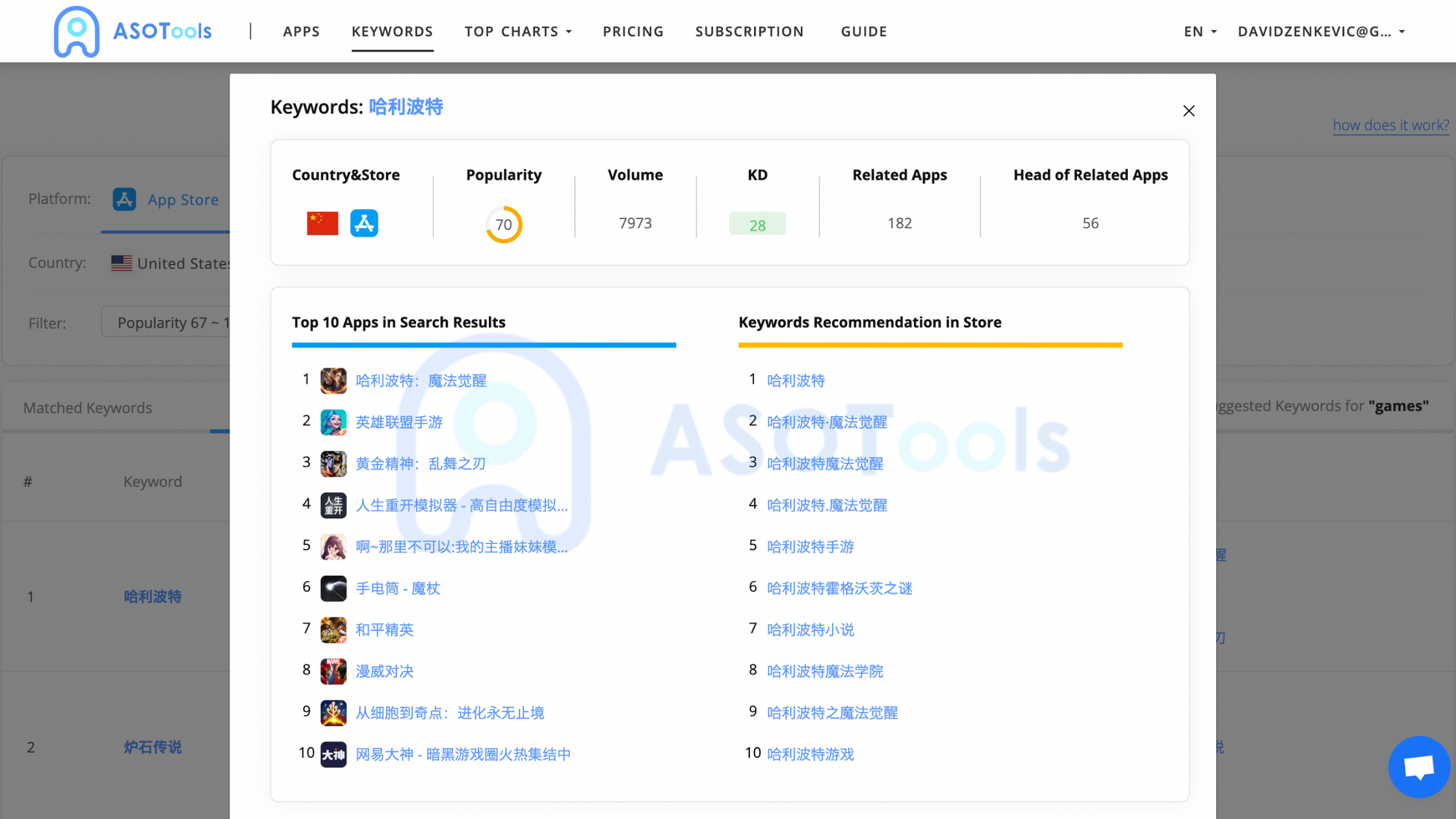Select the KEYWORDS tab
Viewport: 1456px width, 819px height.
click(392, 31)
